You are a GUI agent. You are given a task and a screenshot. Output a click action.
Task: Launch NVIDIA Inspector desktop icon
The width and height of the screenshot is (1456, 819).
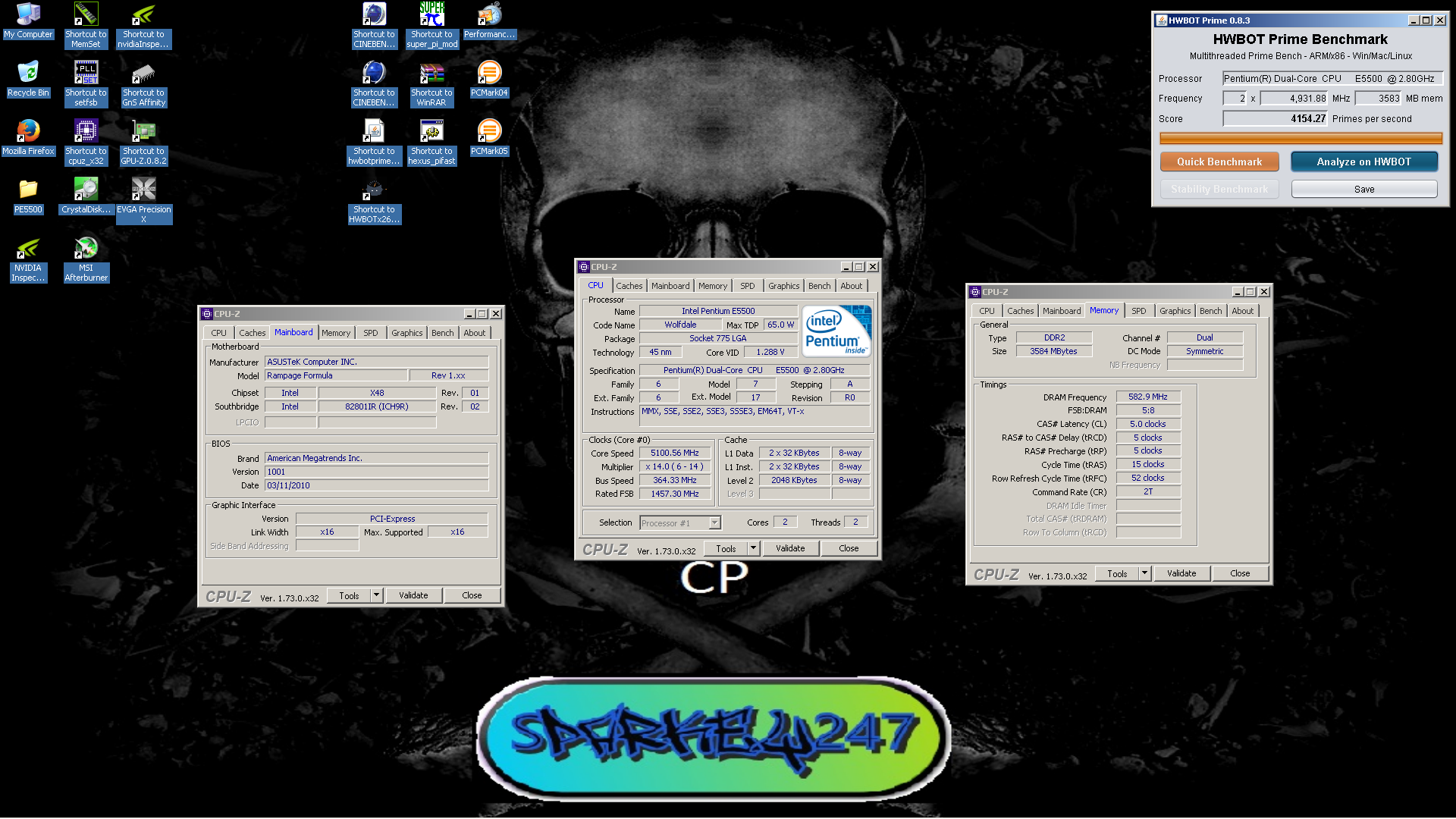(28, 260)
